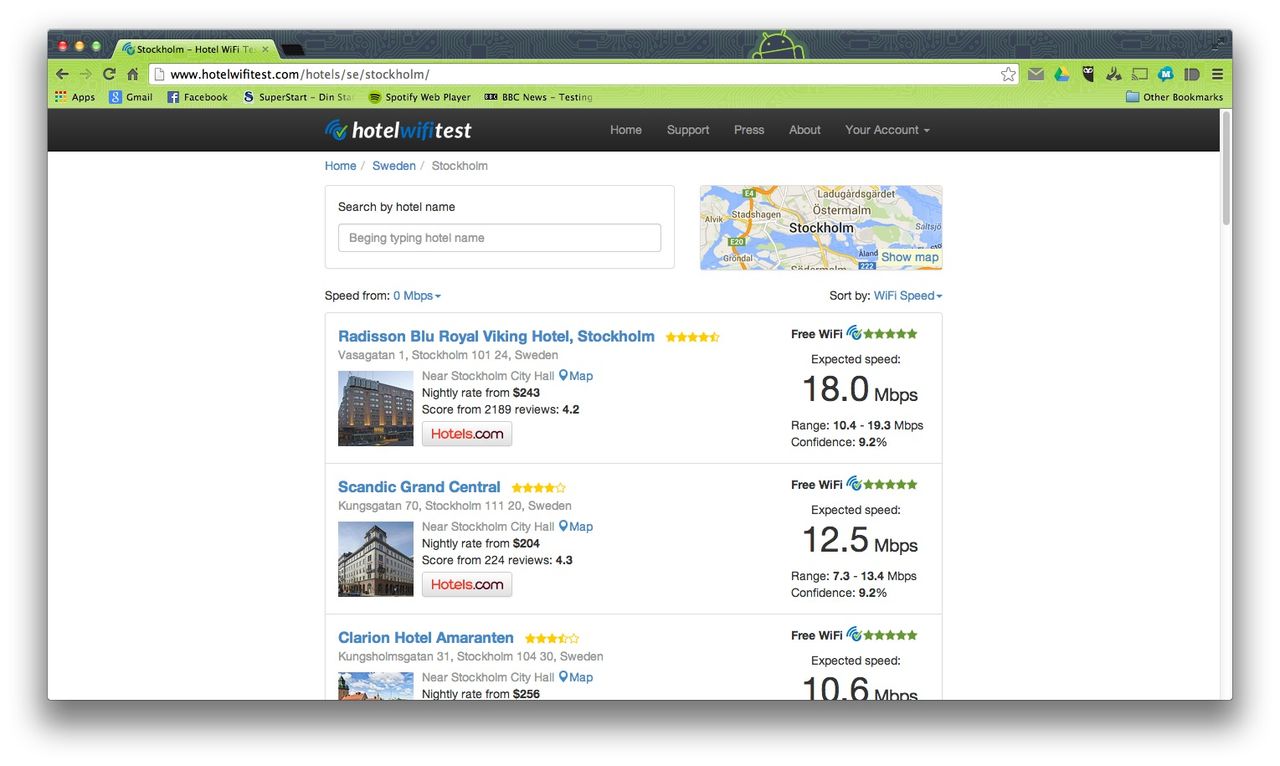Select the Stockholm – Hotel WiFi Test tab
The width and height of the screenshot is (1280, 766).
coord(195,49)
